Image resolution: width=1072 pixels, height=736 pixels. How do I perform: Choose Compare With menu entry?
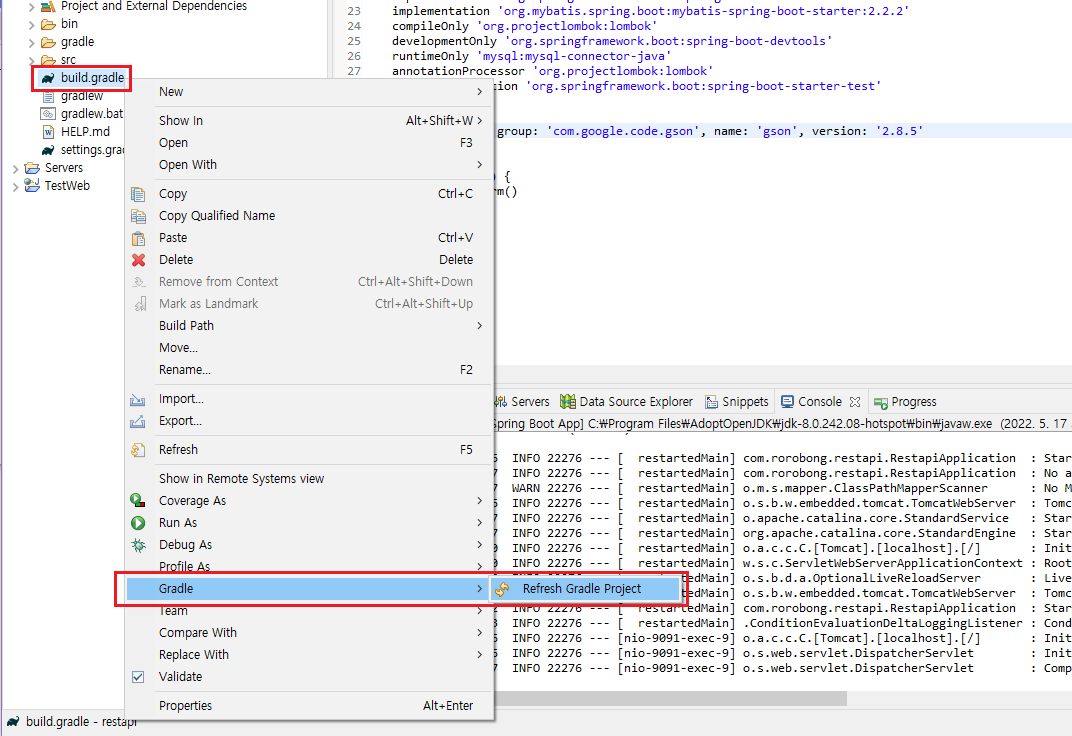pyautogui.click(x=309, y=633)
